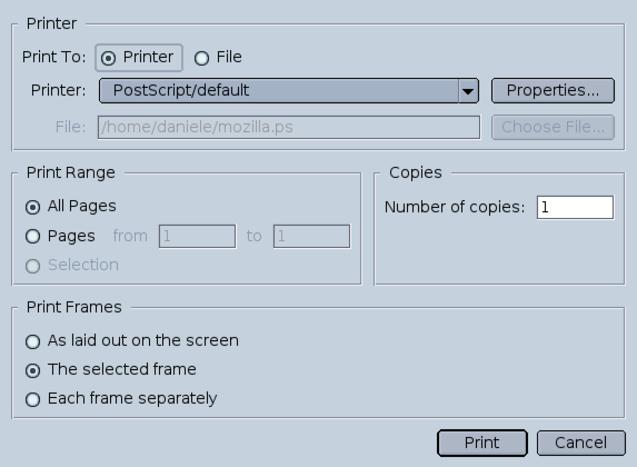Click the printer dropdown arrow button
637x467 pixels.
click(468, 91)
